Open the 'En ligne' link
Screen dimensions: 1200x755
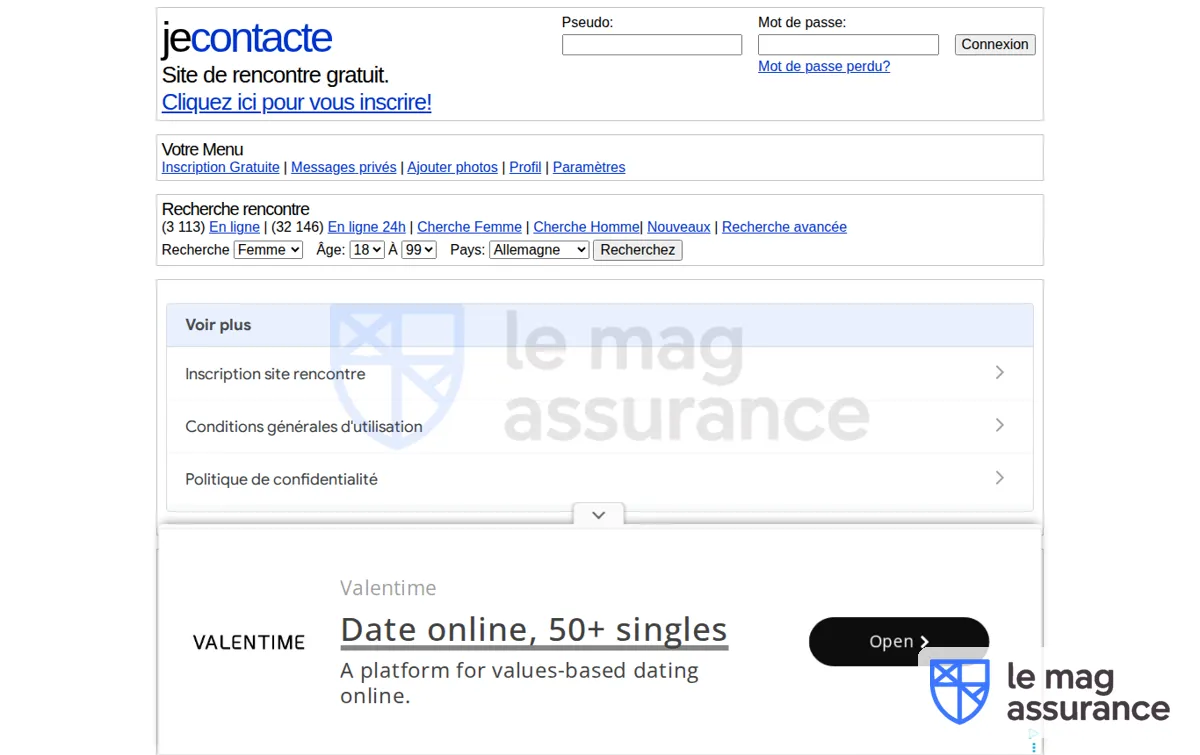(234, 227)
